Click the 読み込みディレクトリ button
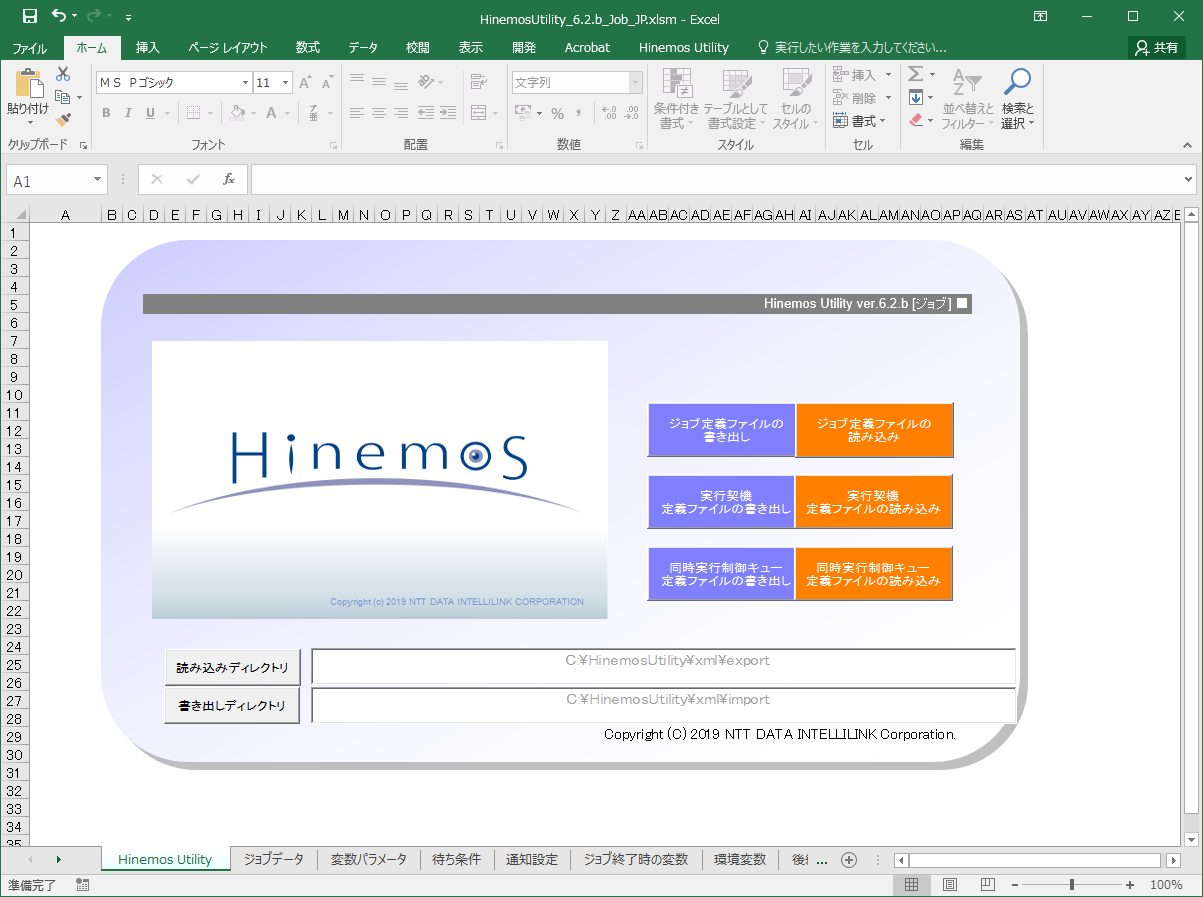Screen dimensions: 1203x897 click(x=232, y=667)
